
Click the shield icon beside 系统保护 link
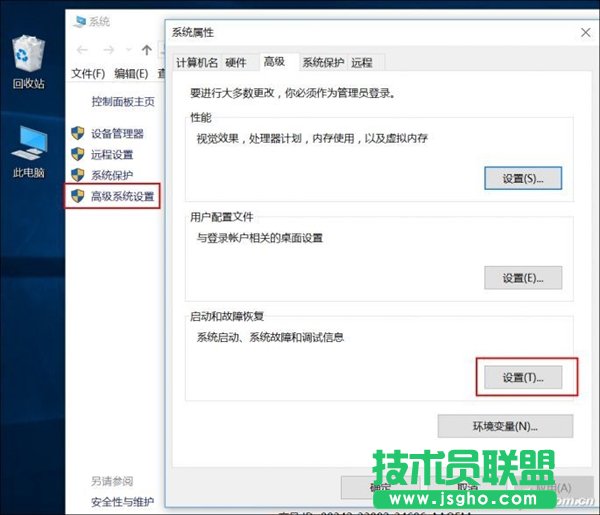[x=78, y=175]
